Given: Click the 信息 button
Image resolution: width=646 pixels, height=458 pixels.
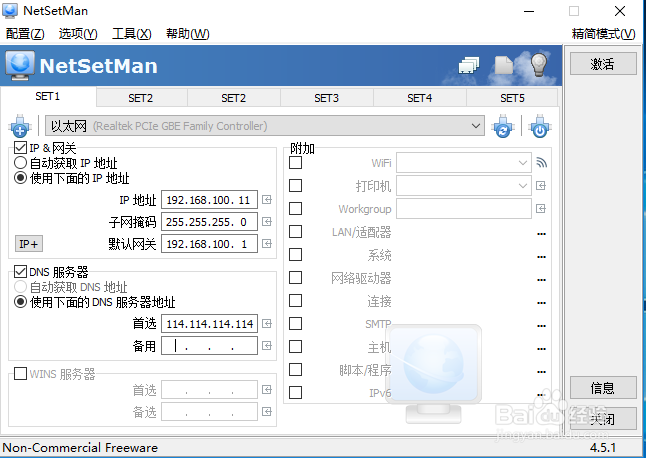Looking at the screenshot, I should pyautogui.click(x=603, y=388).
